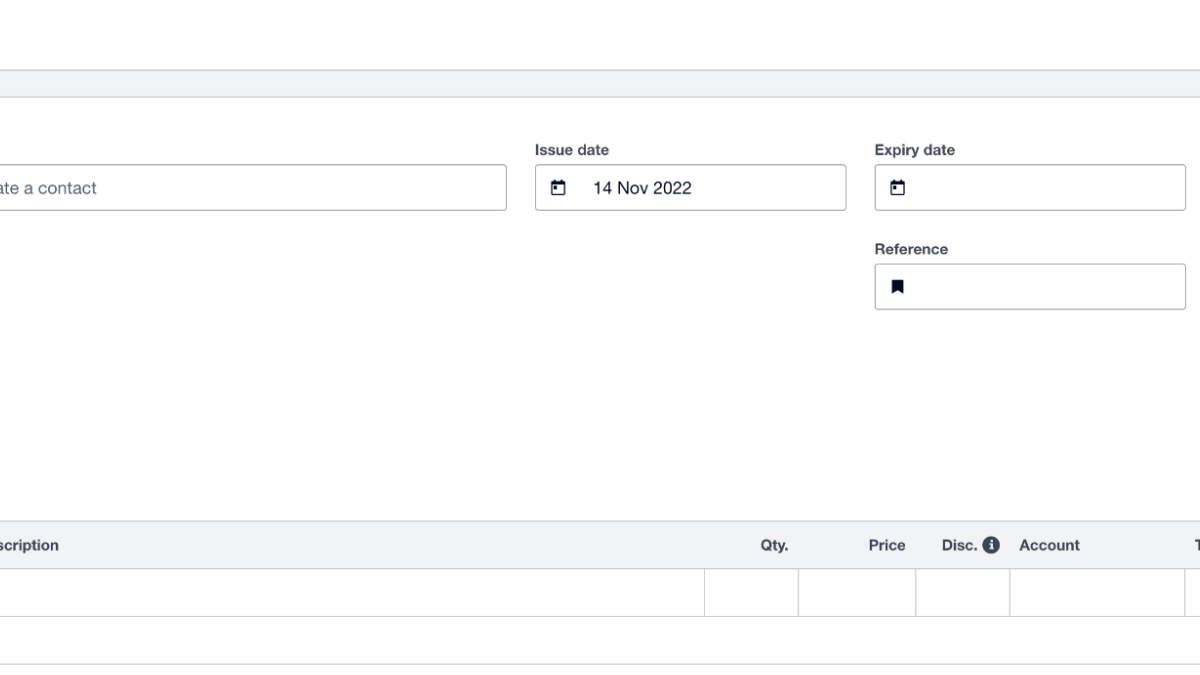
Task: Click the Reference bookmark icon
Action: (x=898, y=287)
